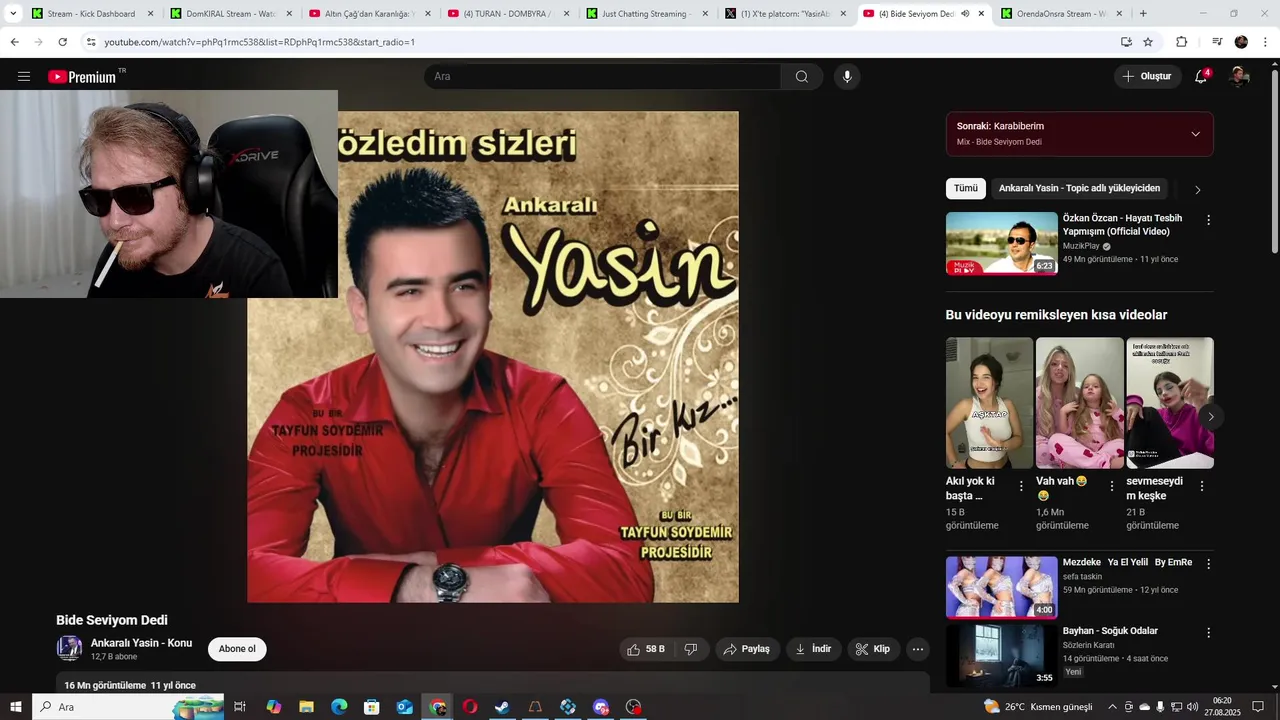Open options for Mezdeke video
1280x720 pixels.
(1208, 564)
